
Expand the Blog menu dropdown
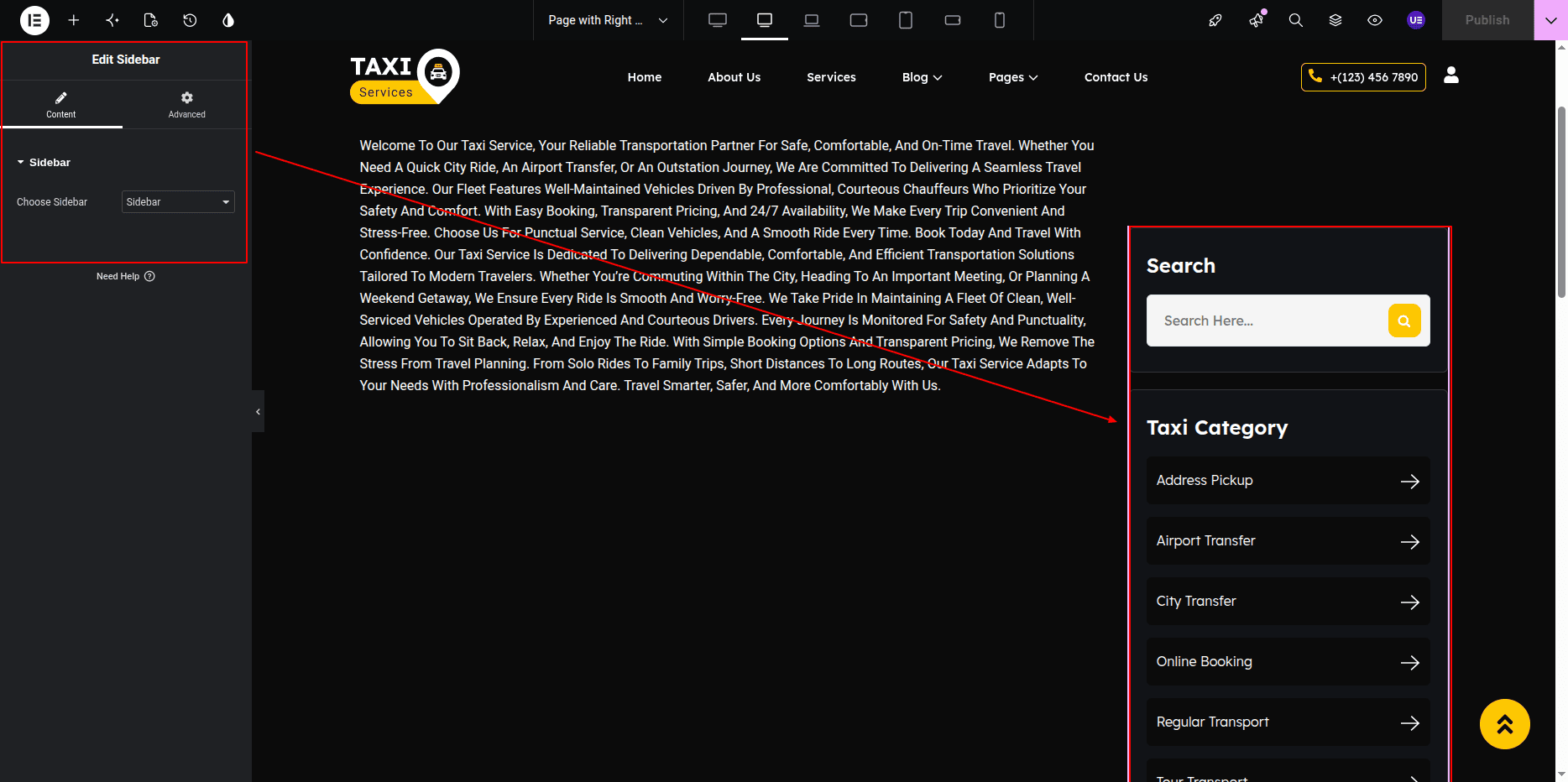click(923, 77)
